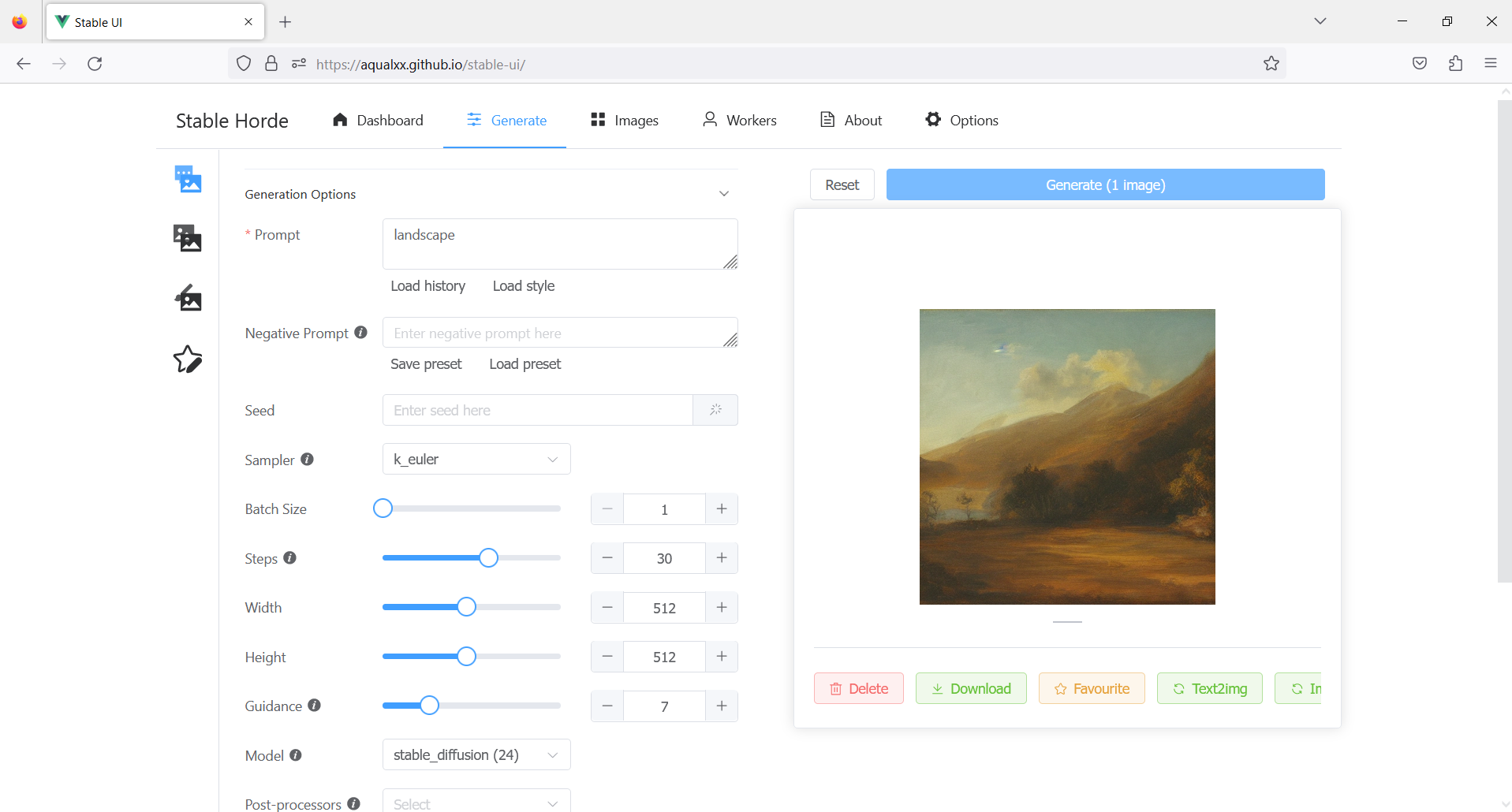Open the Firefox extensions icon
The width and height of the screenshot is (1512, 812).
(1455, 64)
